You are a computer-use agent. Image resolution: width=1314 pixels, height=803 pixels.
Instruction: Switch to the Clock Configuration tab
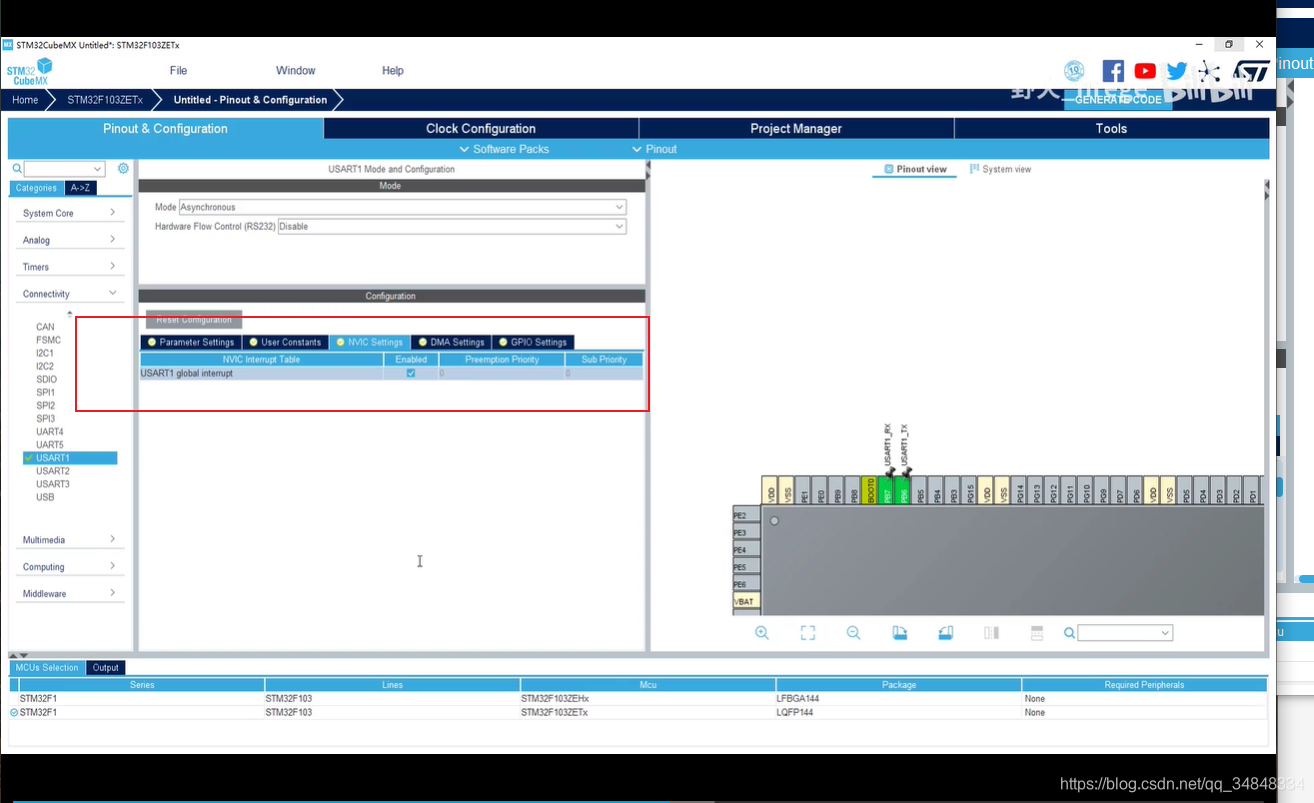click(x=481, y=128)
